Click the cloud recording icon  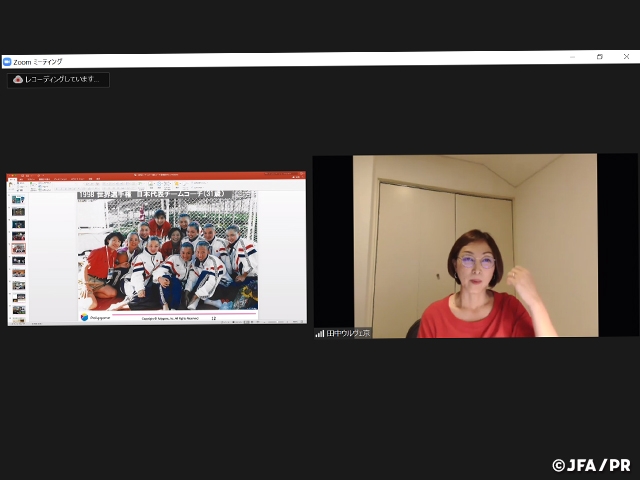18,80
